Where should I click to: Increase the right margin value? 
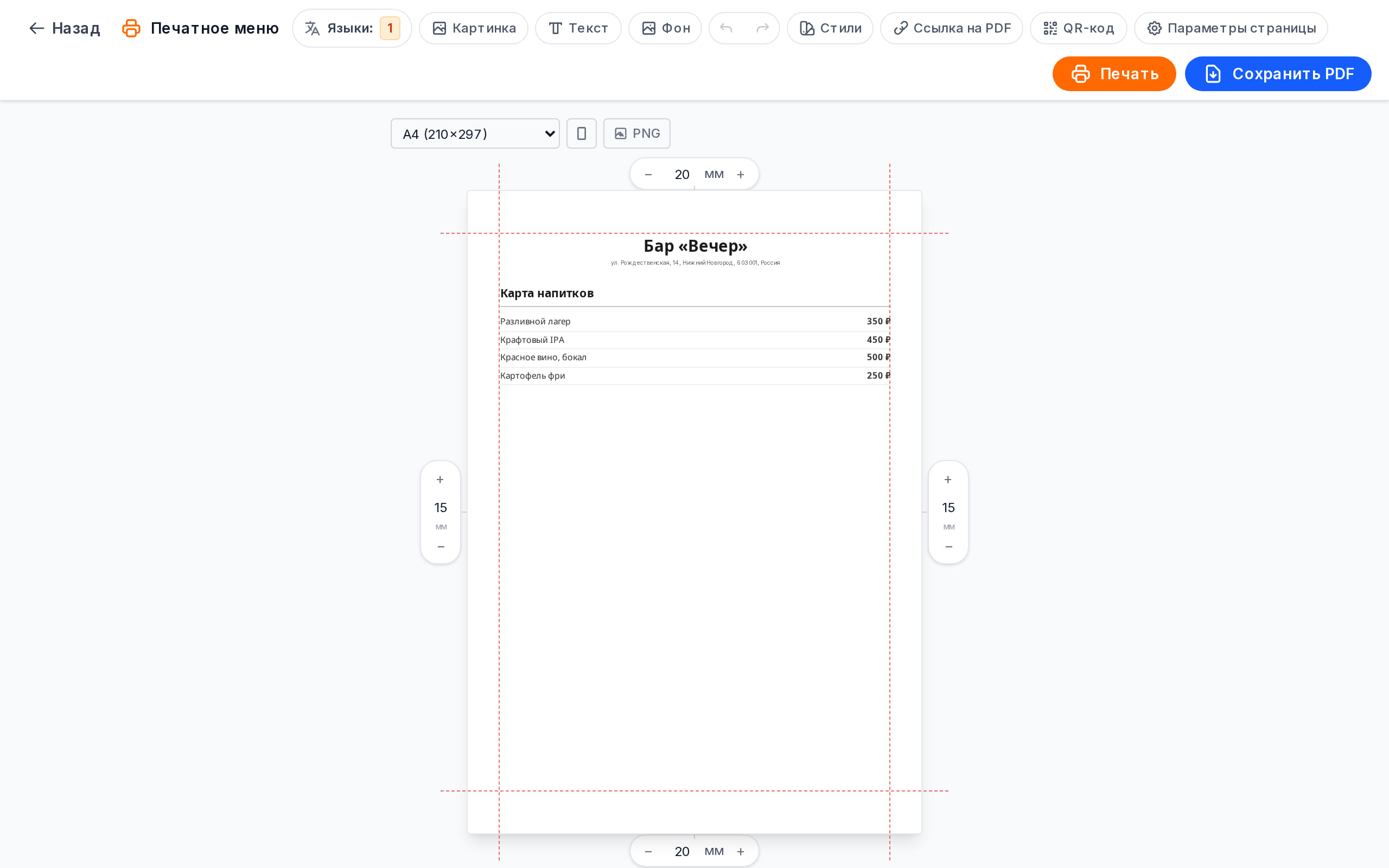(948, 480)
